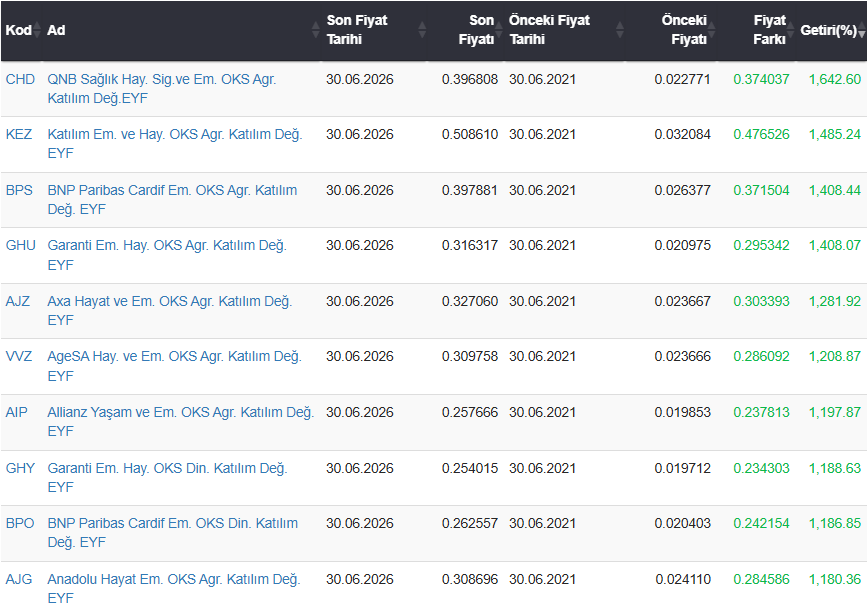Image resolution: width=867 pixels, height=611 pixels.
Task: Select last price 0.327060
Action: tap(470, 301)
